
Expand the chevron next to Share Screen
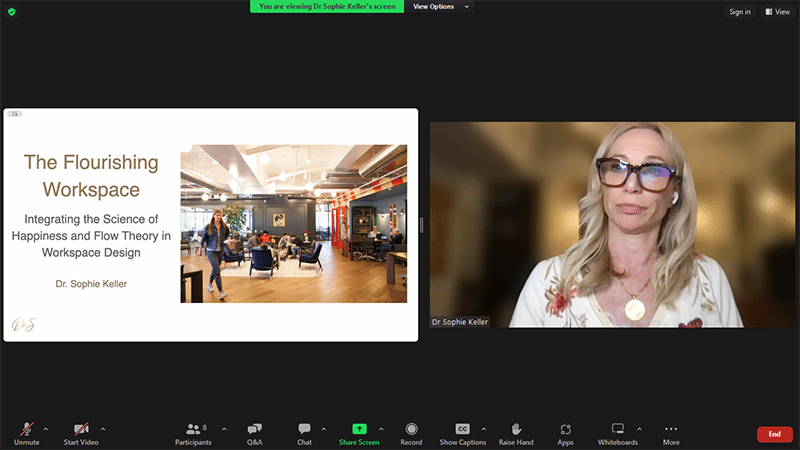pos(381,428)
